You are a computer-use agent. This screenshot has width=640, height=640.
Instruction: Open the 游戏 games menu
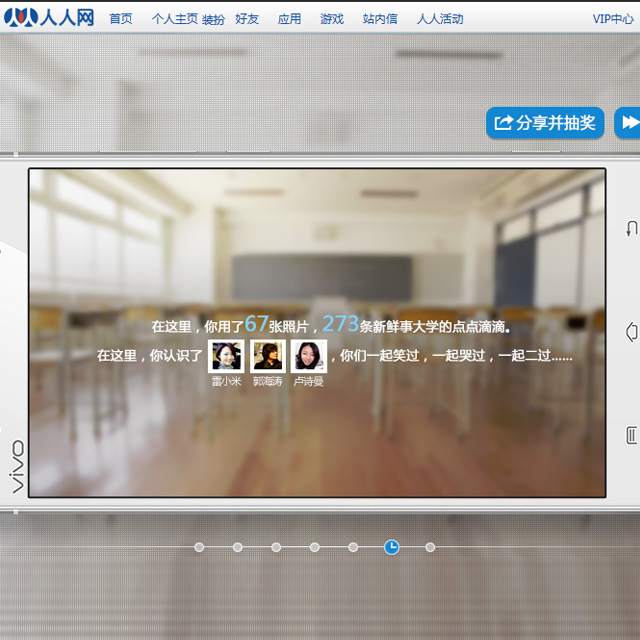pyautogui.click(x=332, y=19)
